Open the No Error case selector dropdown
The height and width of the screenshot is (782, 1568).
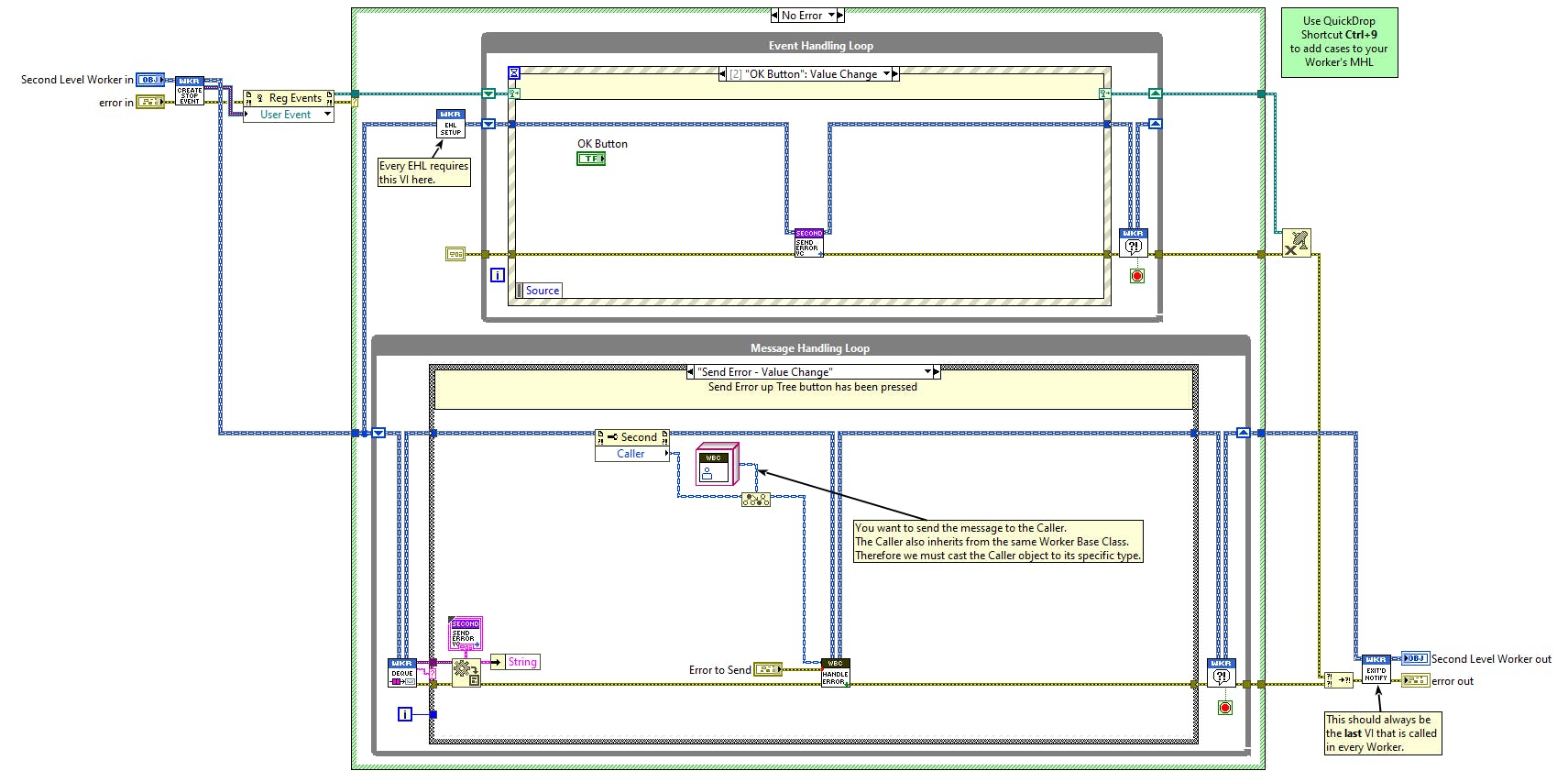coord(832,16)
